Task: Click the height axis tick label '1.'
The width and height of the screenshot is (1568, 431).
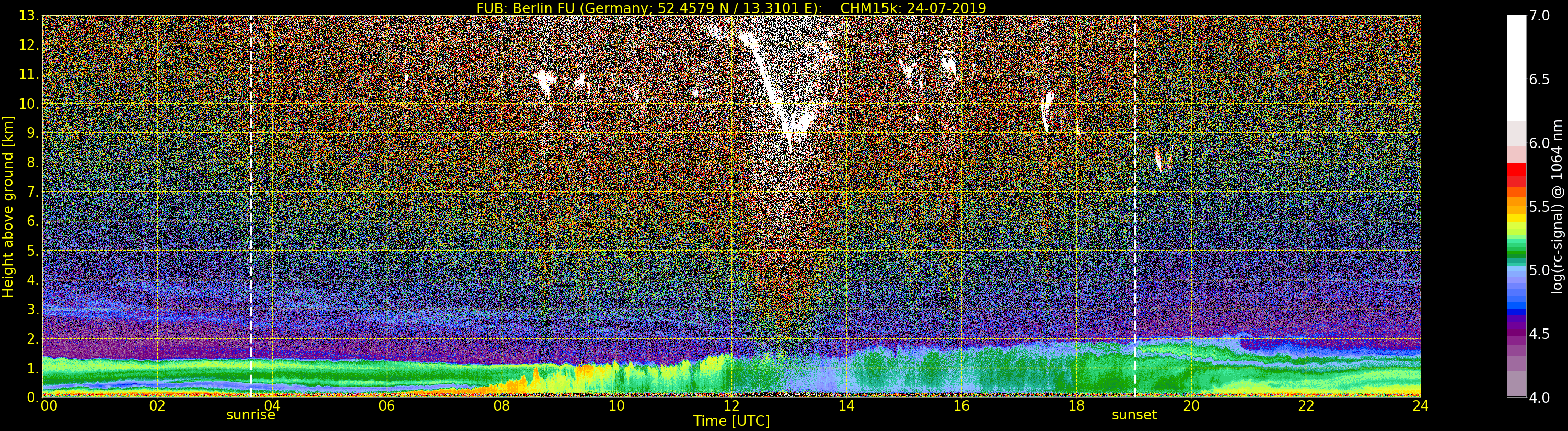Action: click(32, 368)
